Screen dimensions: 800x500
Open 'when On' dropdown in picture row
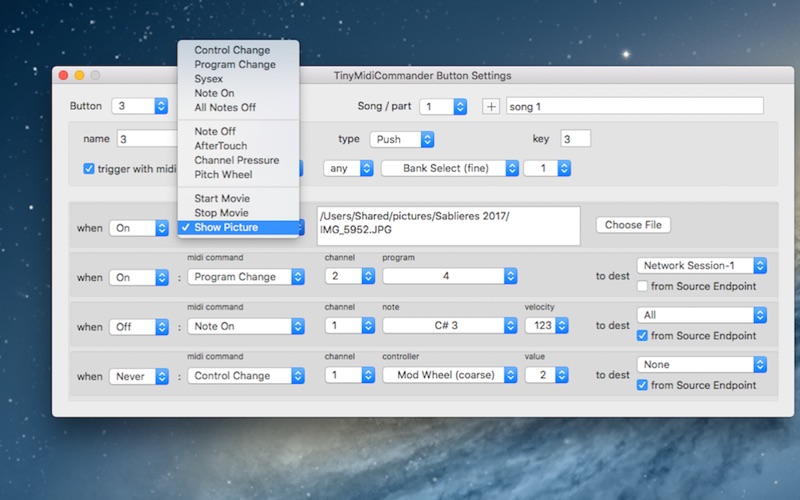139,228
